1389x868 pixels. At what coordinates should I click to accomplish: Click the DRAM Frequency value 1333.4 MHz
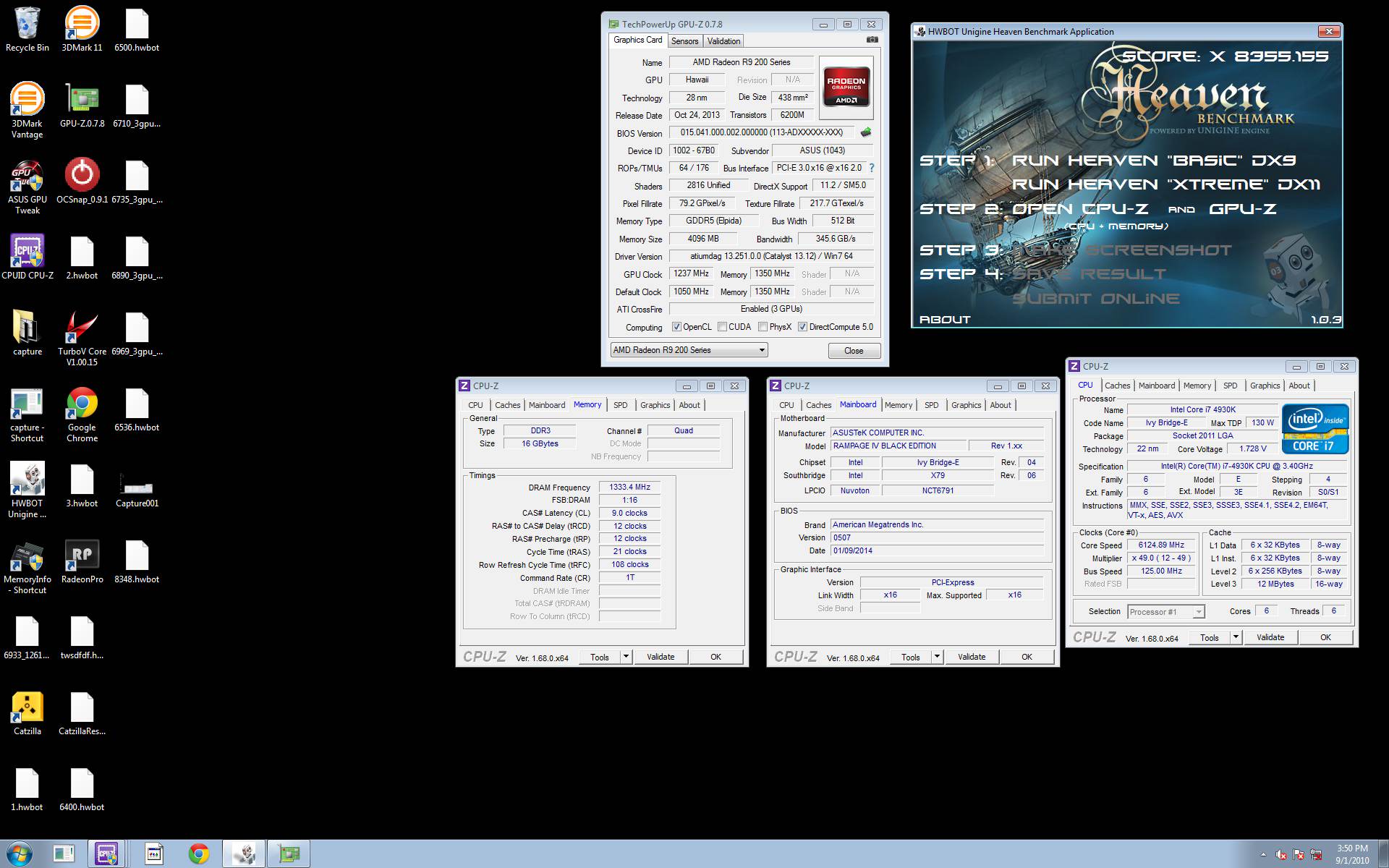[x=629, y=488]
